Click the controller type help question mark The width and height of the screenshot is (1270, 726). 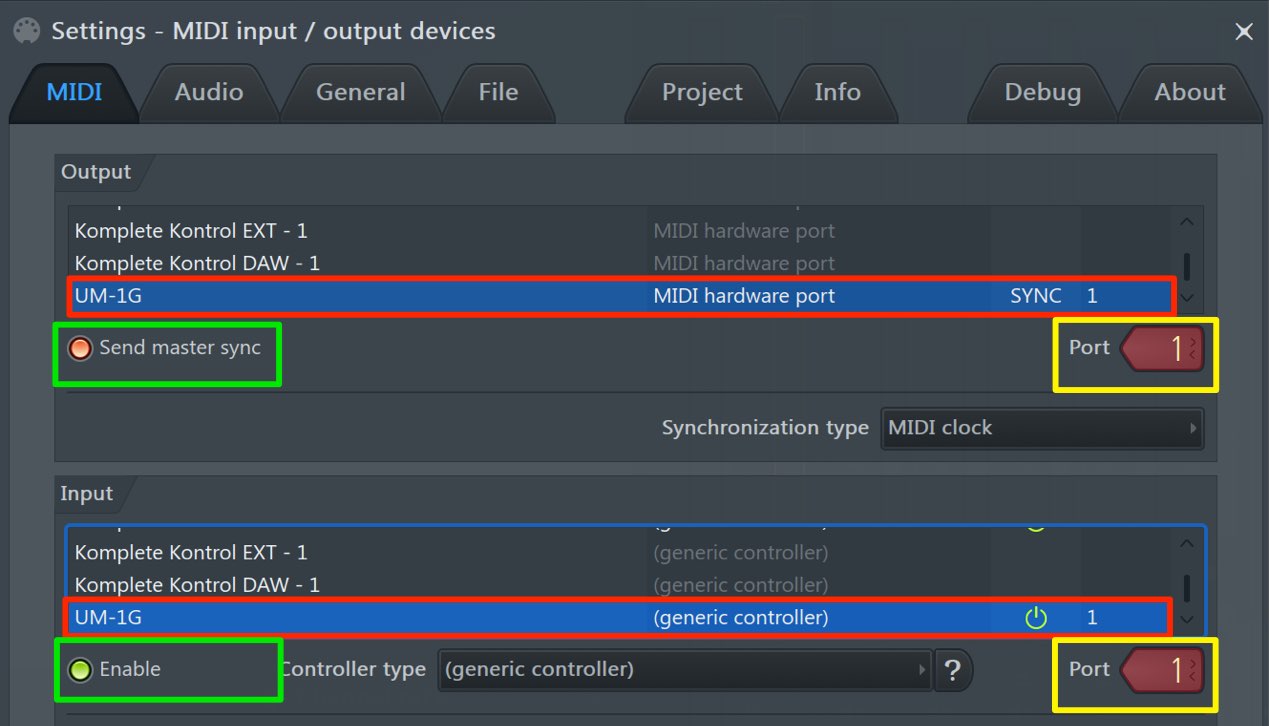953,670
